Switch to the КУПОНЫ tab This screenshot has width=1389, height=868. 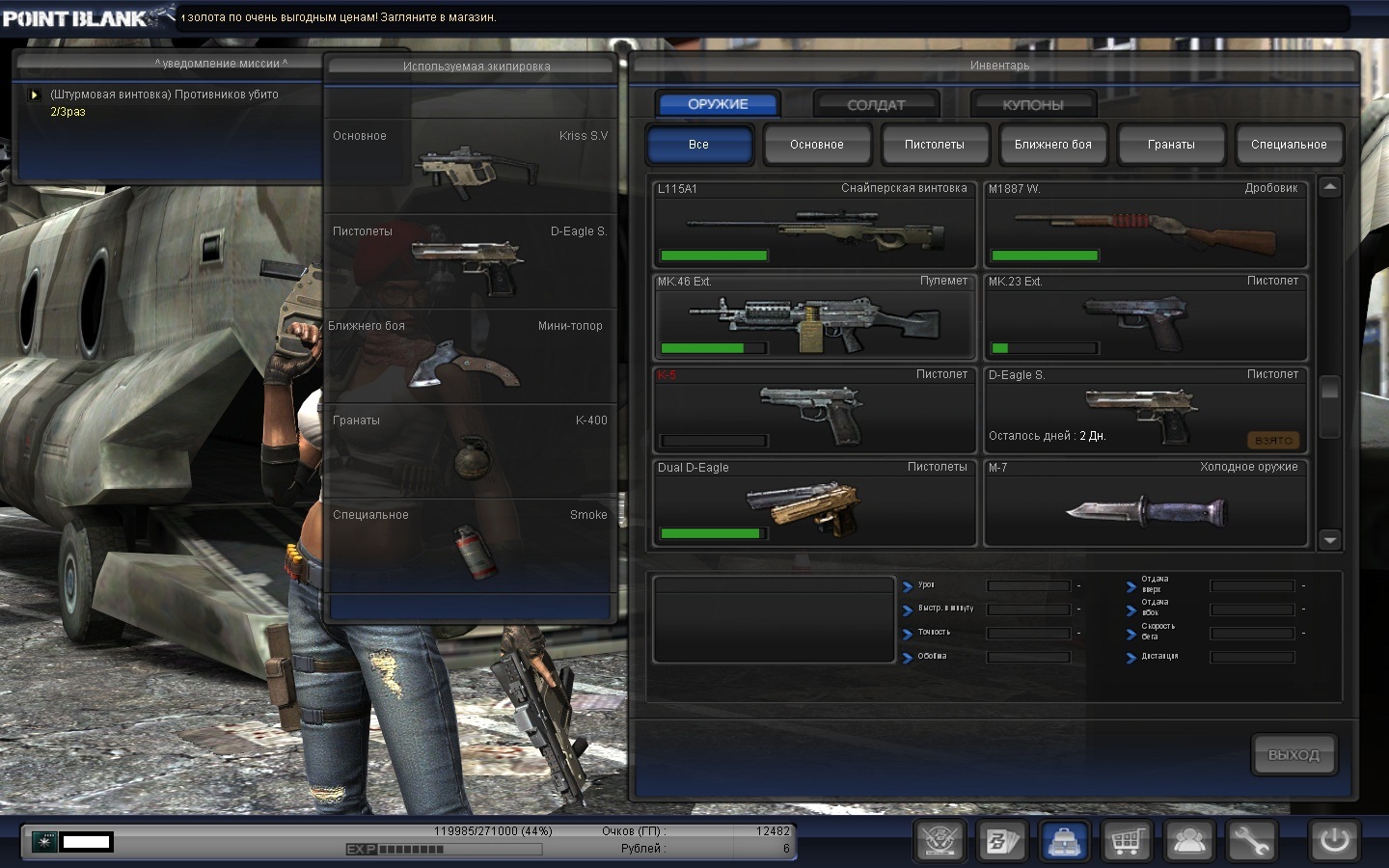(1033, 104)
